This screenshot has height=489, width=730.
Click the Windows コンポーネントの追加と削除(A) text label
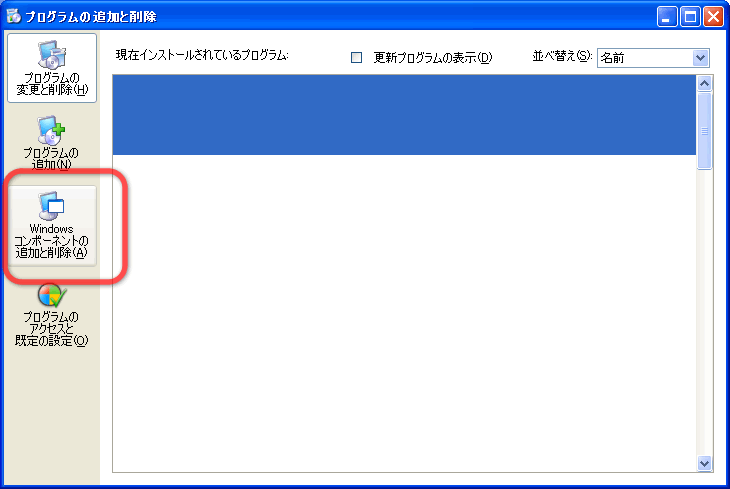pos(51,241)
